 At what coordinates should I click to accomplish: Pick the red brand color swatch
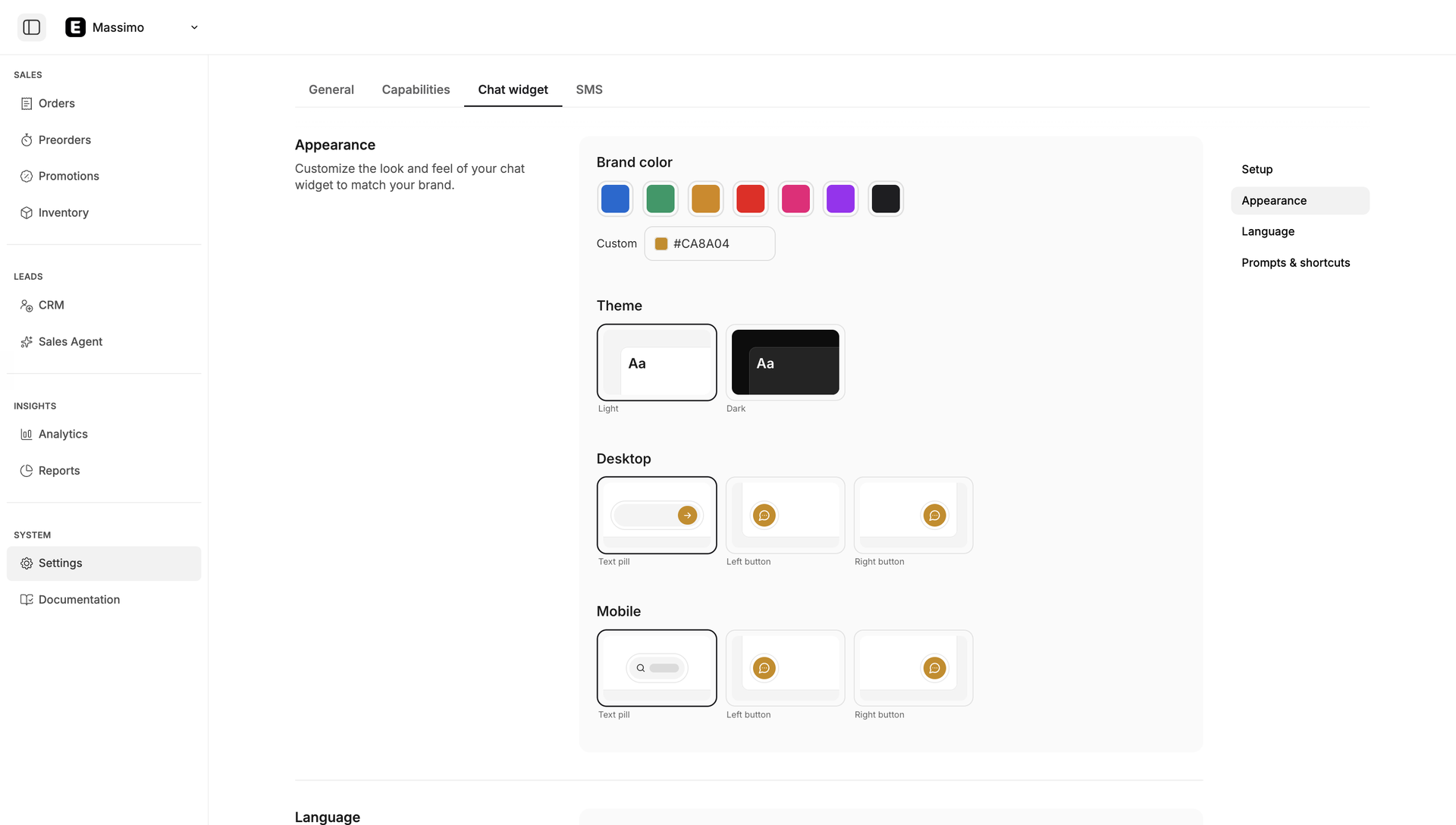(751, 199)
